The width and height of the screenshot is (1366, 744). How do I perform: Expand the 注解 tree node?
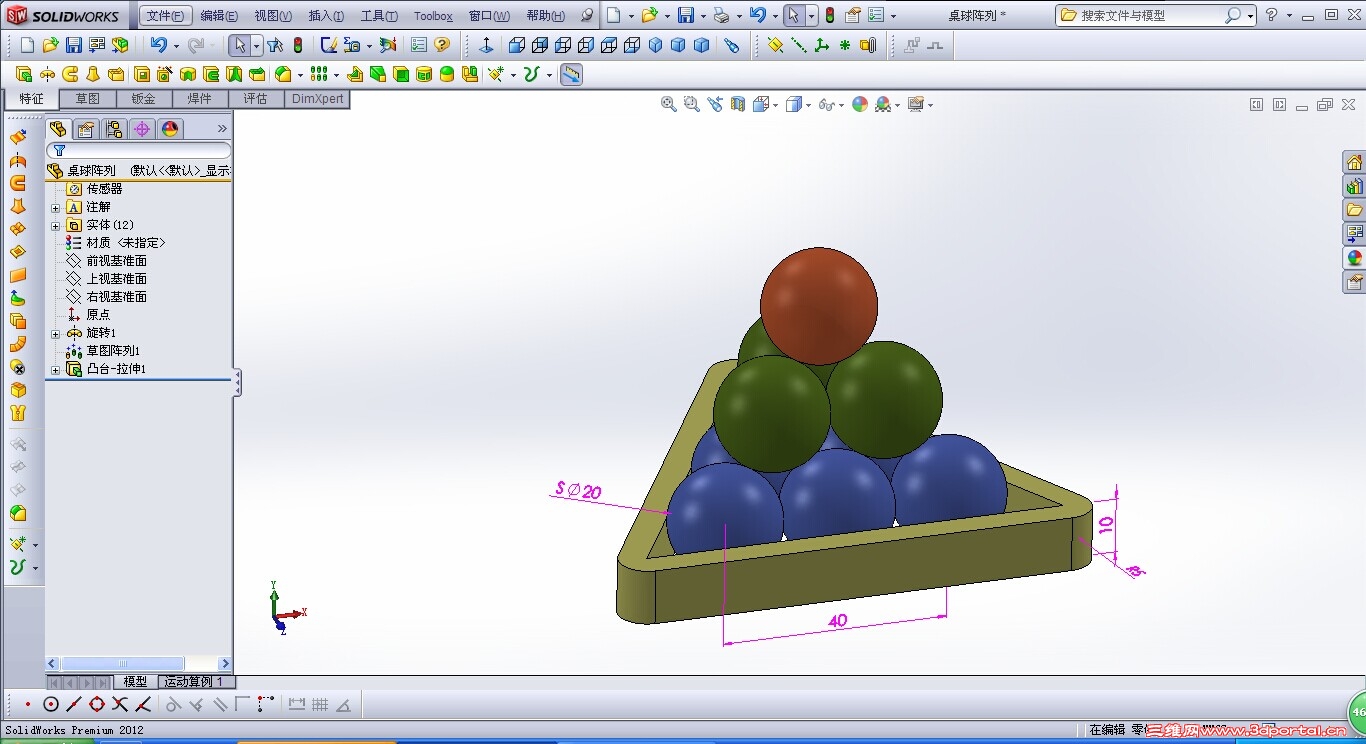[x=56, y=208]
